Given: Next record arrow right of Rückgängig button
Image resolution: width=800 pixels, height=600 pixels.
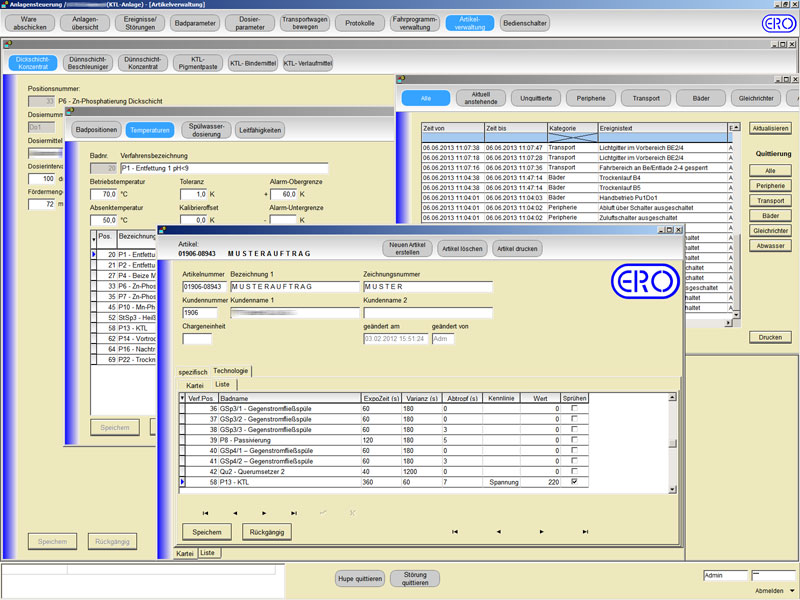Looking at the screenshot, I should click(x=542, y=532).
